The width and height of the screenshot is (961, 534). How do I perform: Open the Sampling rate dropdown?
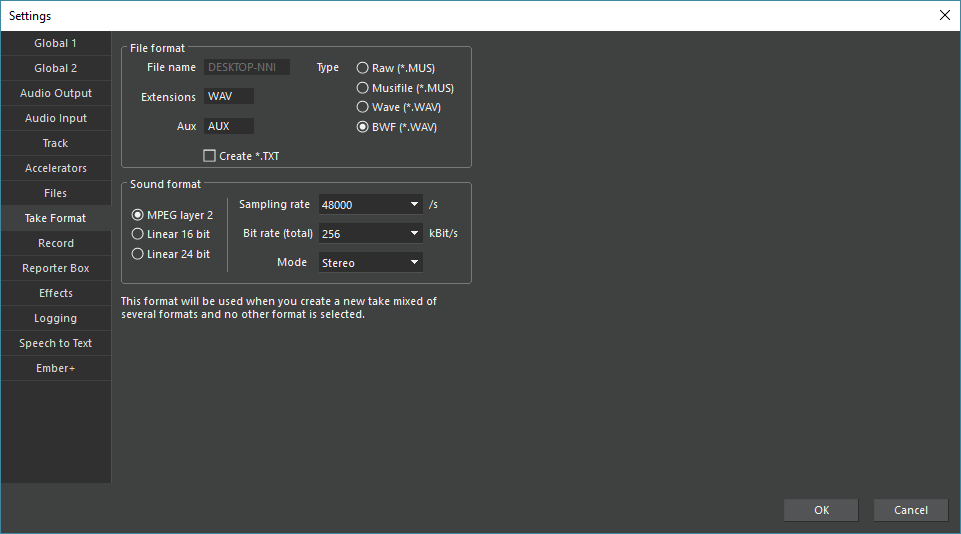click(x=370, y=205)
